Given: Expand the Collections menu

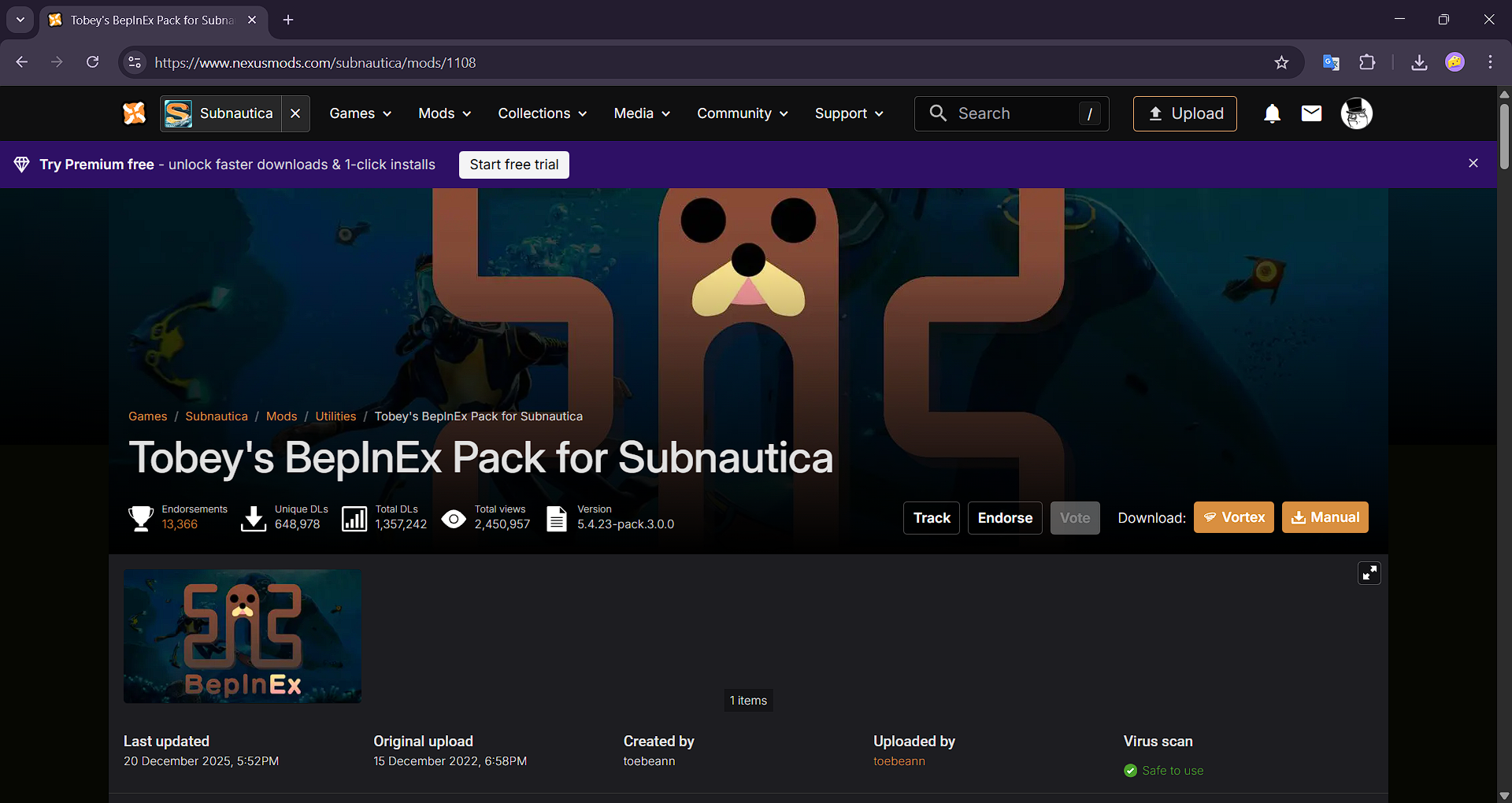Looking at the screenshot, I should click(543, 113).
